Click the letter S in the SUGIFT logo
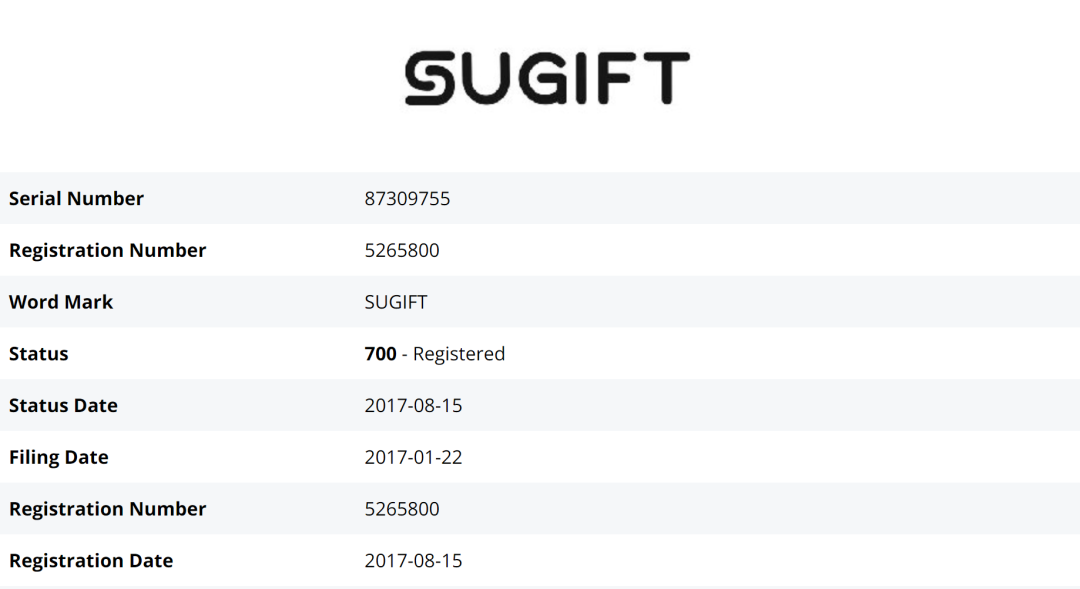 (431, 79)
